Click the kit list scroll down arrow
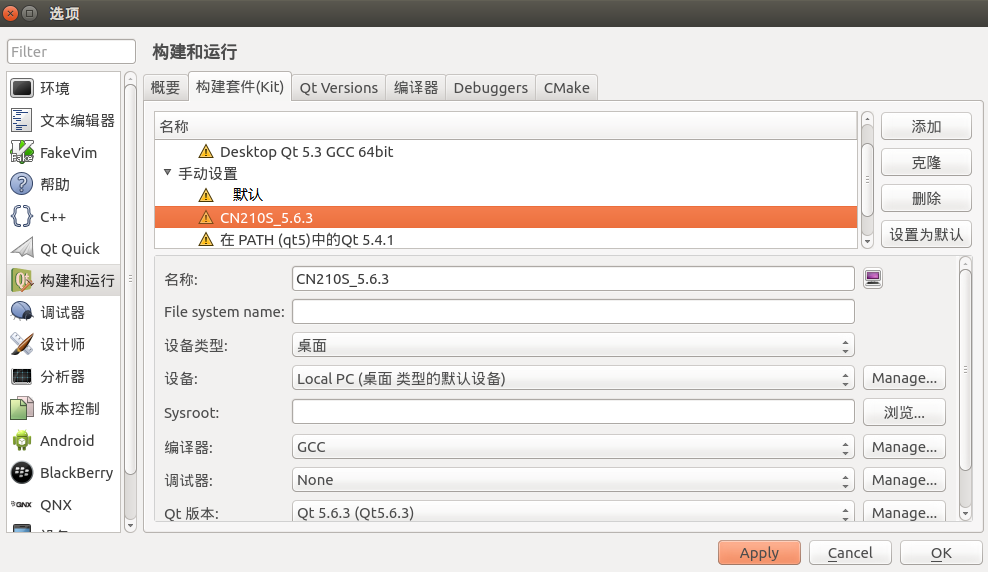The width and height of the screenshot is (988, 572). pos(867,242)
